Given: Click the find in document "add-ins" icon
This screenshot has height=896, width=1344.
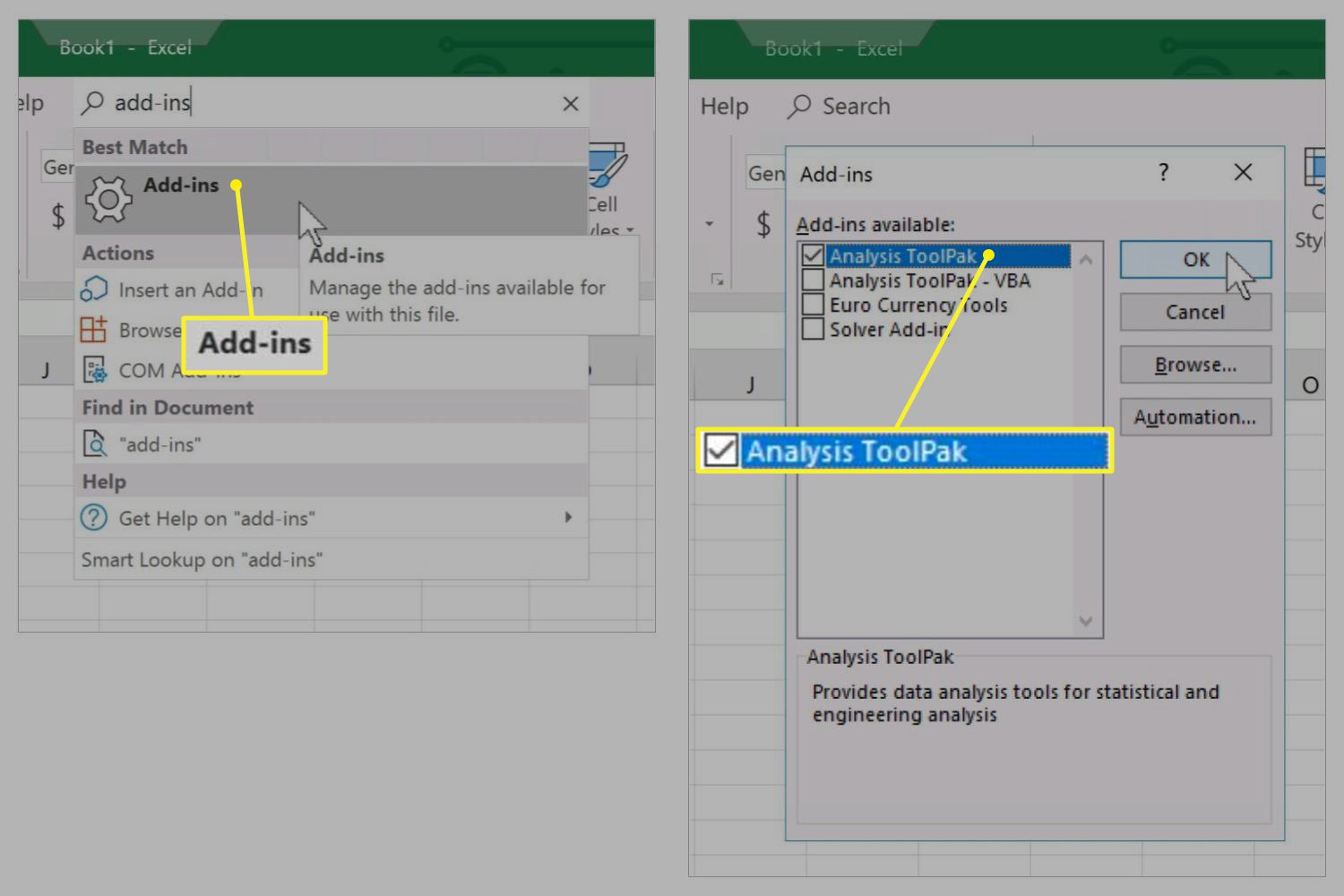Looking at the screenshot, I should [x=94, y=444].
